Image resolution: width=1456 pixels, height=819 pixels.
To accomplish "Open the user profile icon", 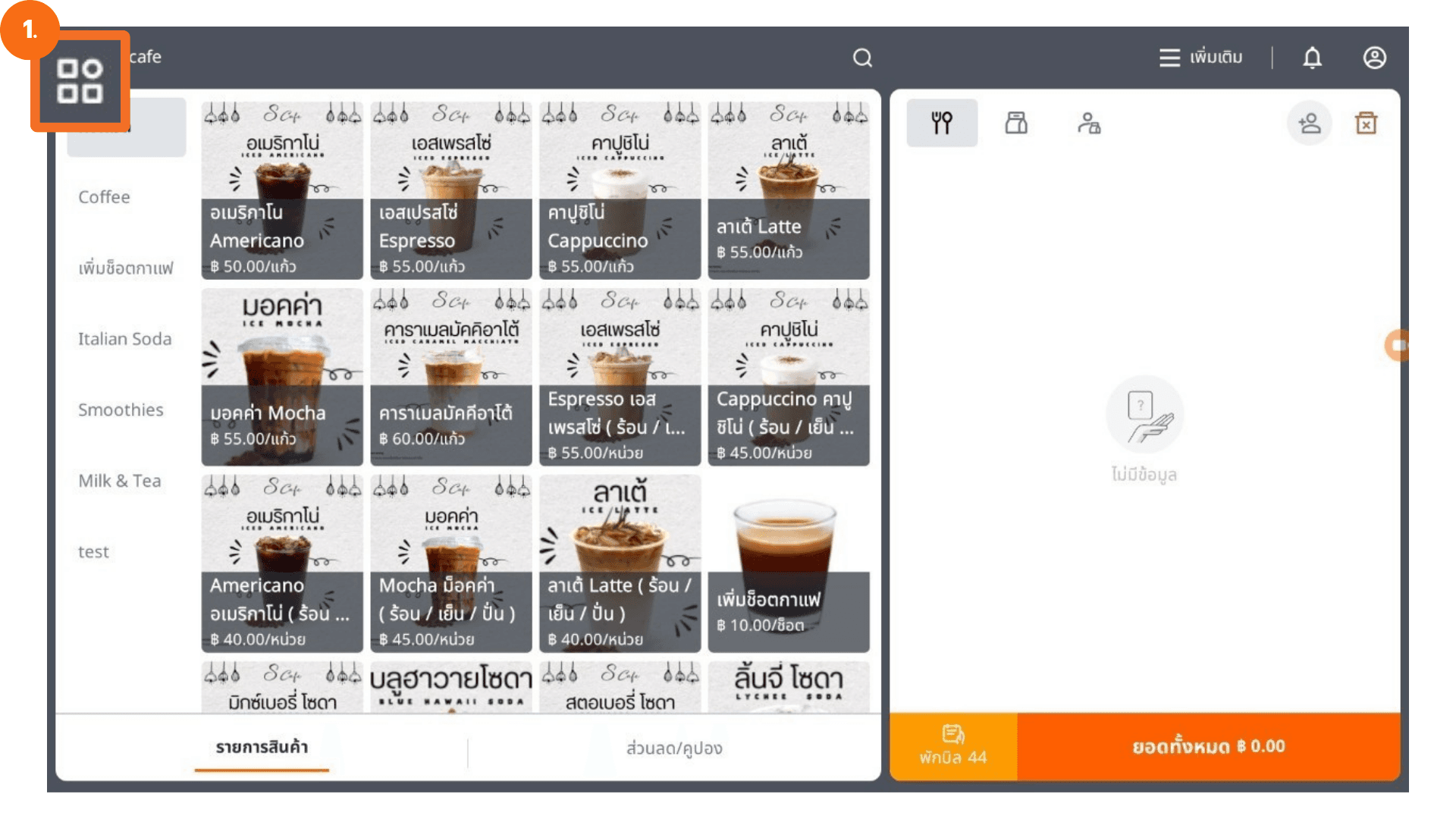I will 1374,58.
